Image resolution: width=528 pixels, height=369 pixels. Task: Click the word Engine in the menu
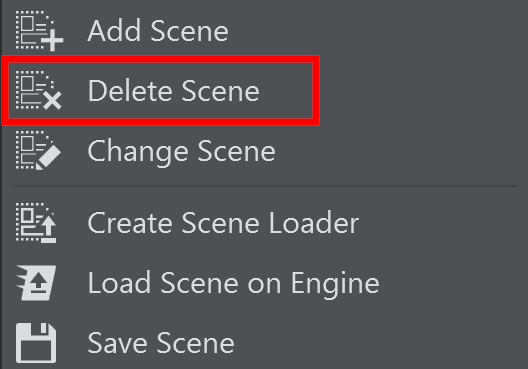[335, 284]
